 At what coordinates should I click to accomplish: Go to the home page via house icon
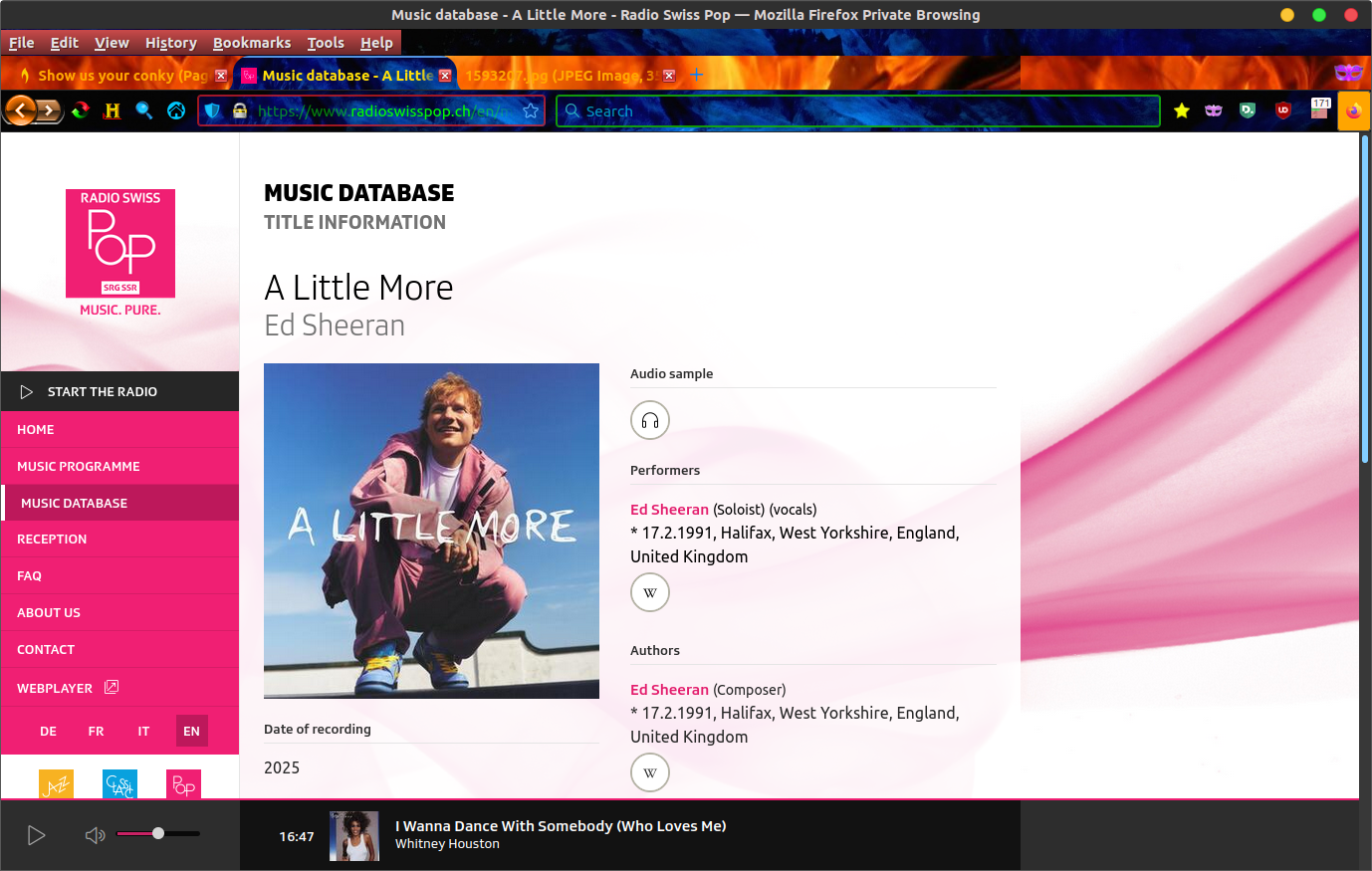click(176, 110)
